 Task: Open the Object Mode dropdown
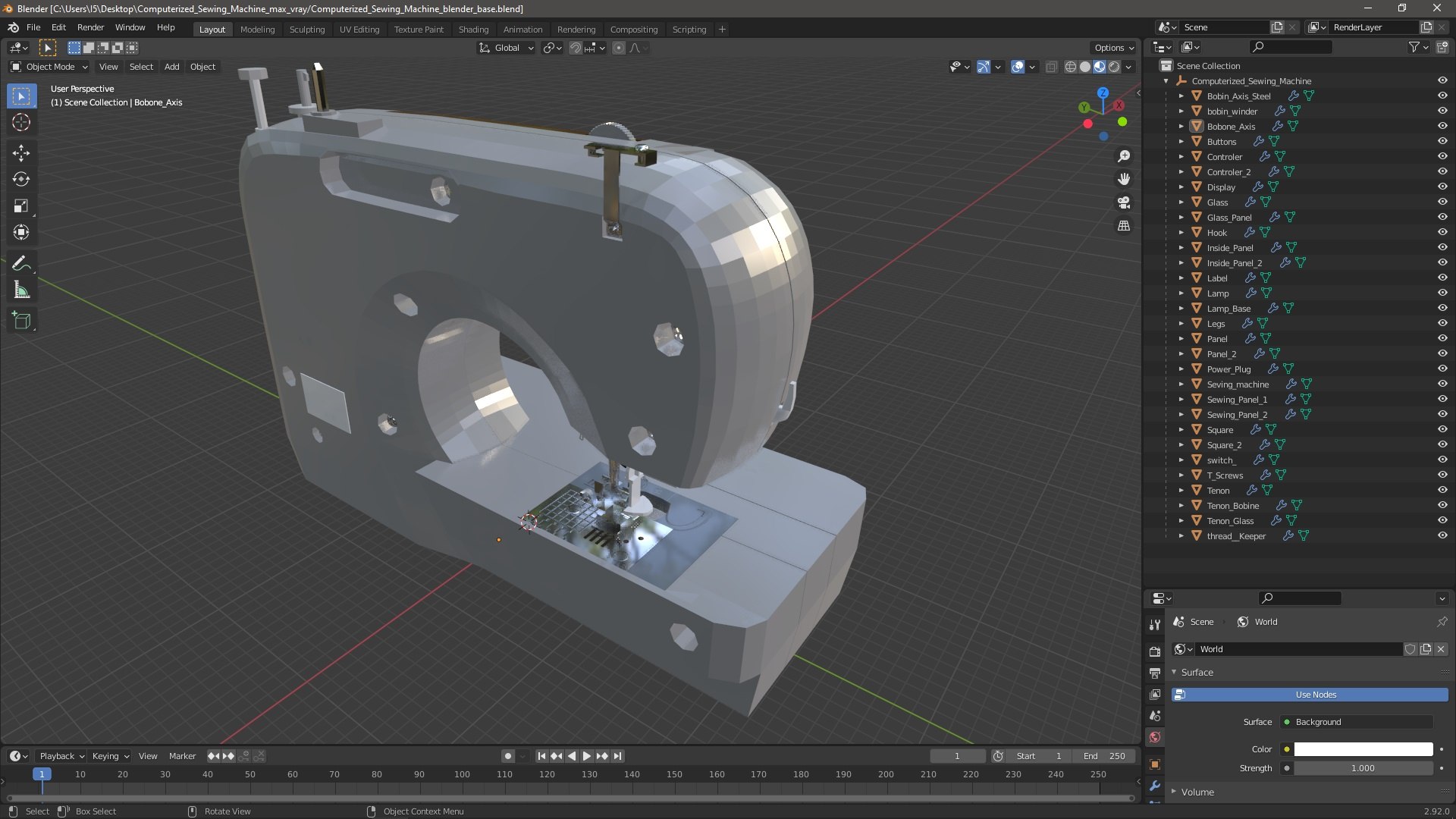coord(49,67)
